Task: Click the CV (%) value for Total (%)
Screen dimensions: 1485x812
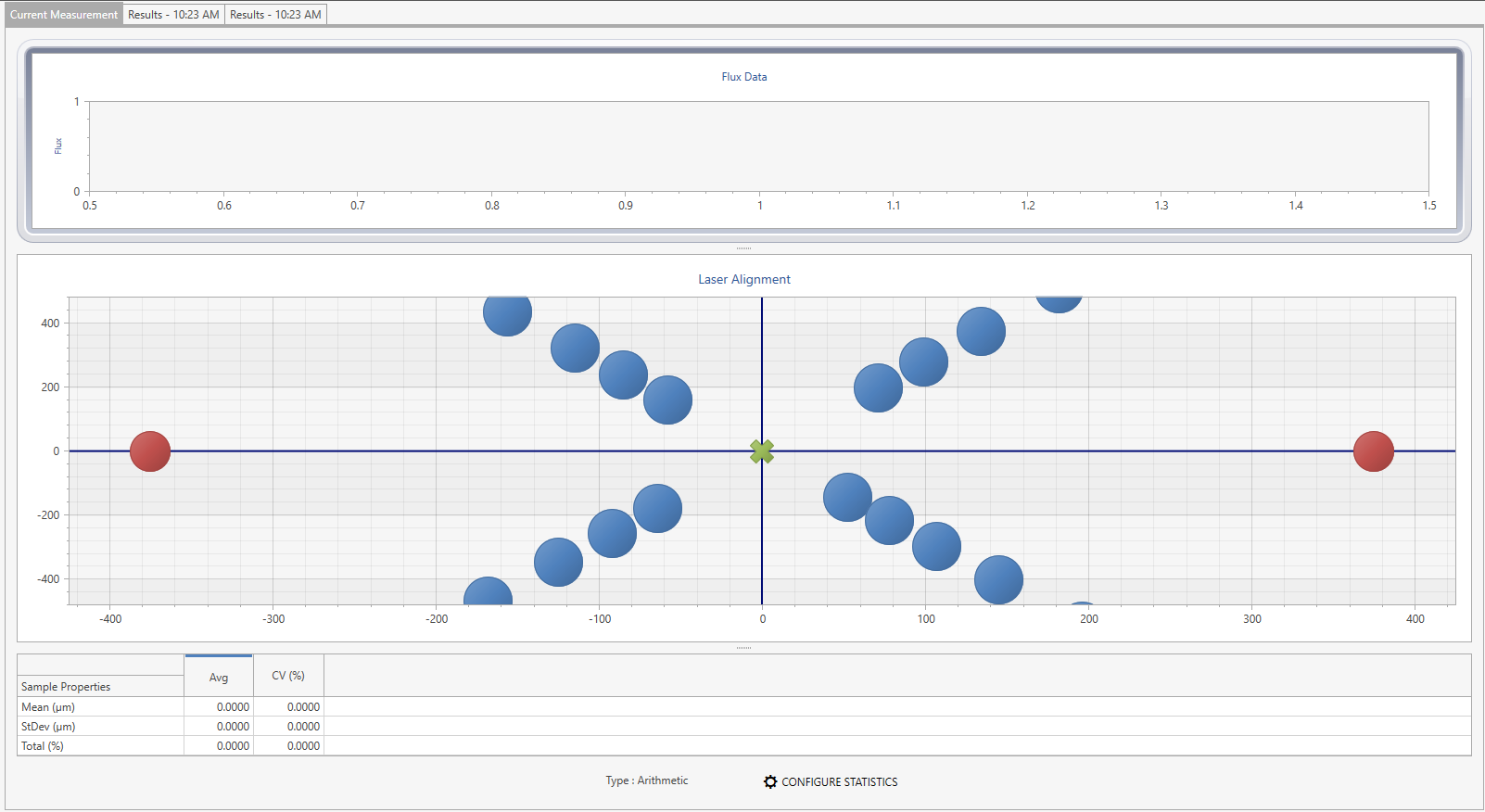Action: (289, 746)
